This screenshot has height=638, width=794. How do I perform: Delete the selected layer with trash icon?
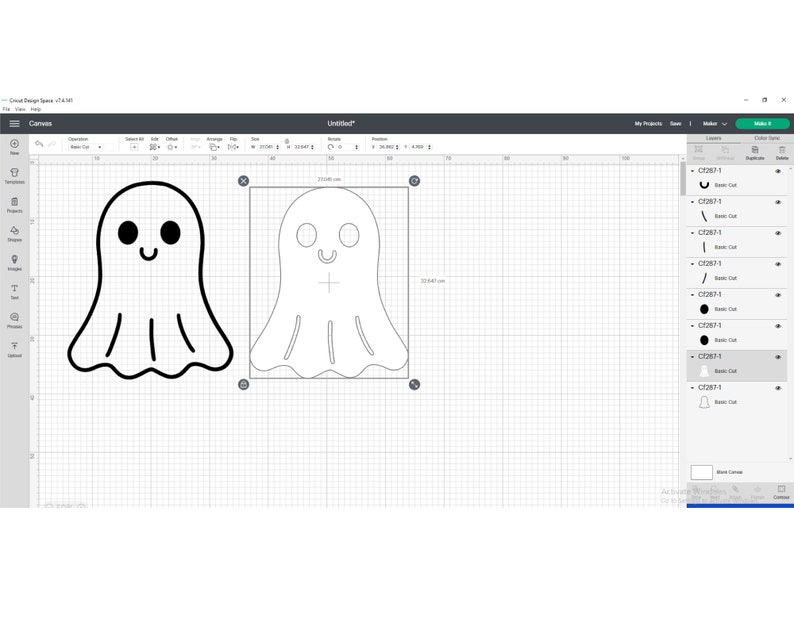pos(782,152)
